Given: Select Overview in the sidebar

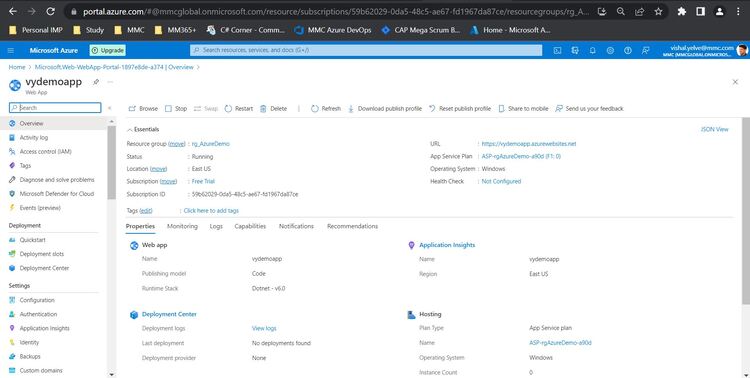Looking at the screenshot, I should [x=31, y=123].
